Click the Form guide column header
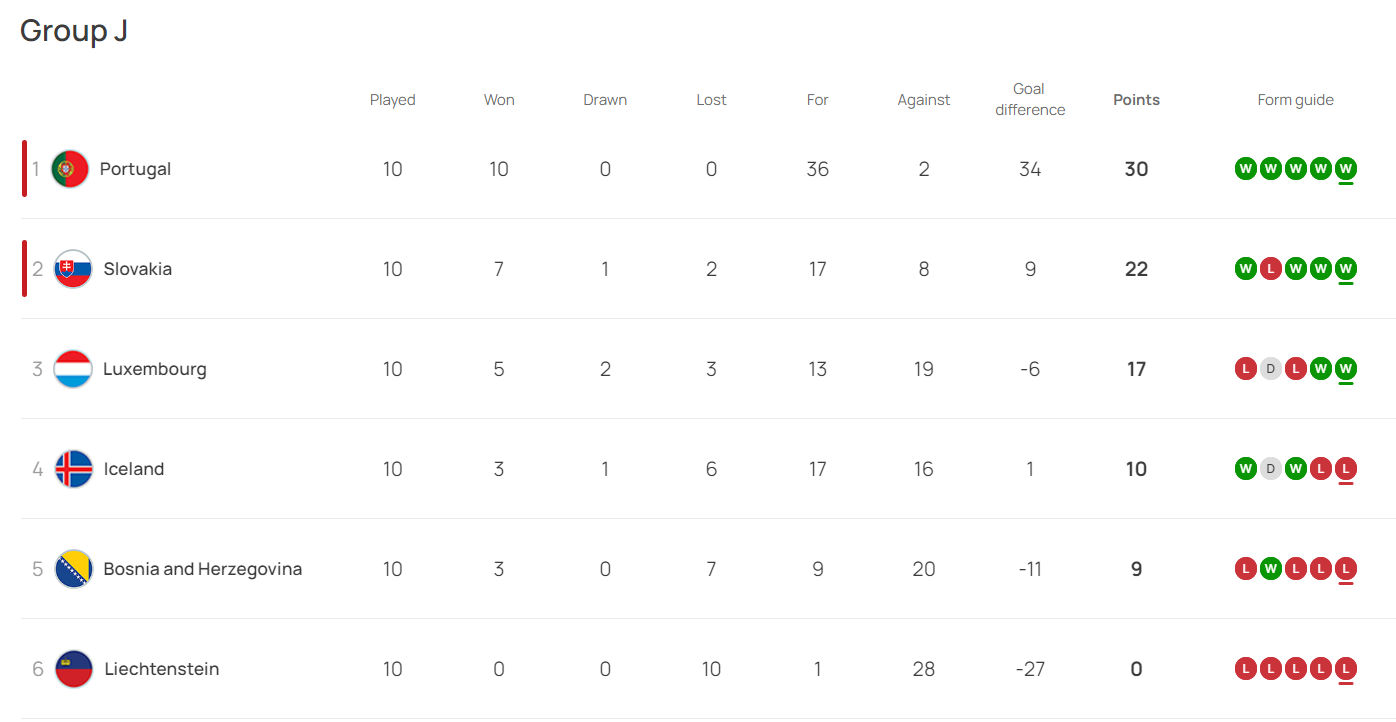The image size is (1396, 722). [1296, 100]
